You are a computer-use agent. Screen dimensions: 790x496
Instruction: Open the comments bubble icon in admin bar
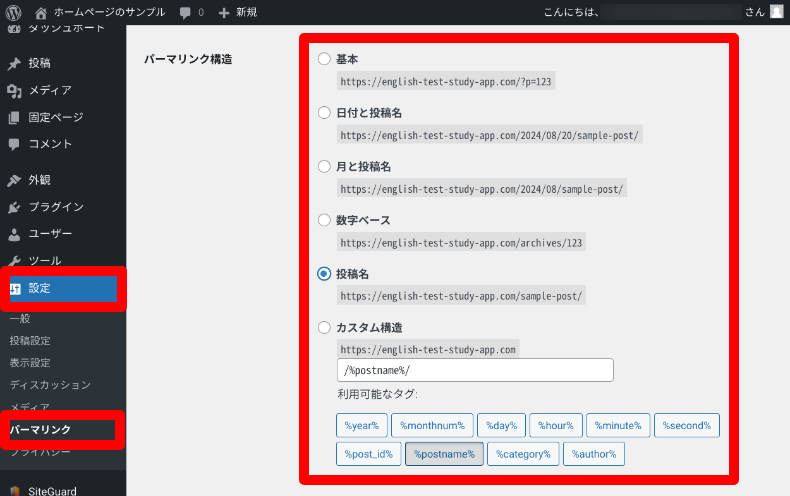click(185, 13)
